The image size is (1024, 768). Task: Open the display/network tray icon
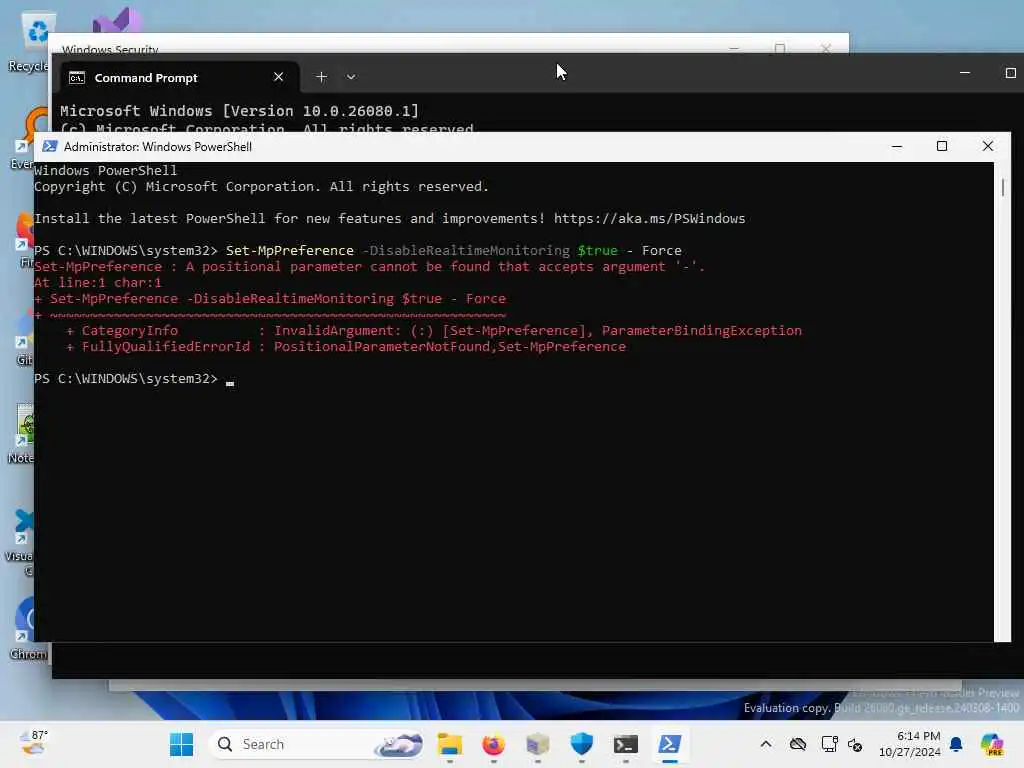[829, 744]
